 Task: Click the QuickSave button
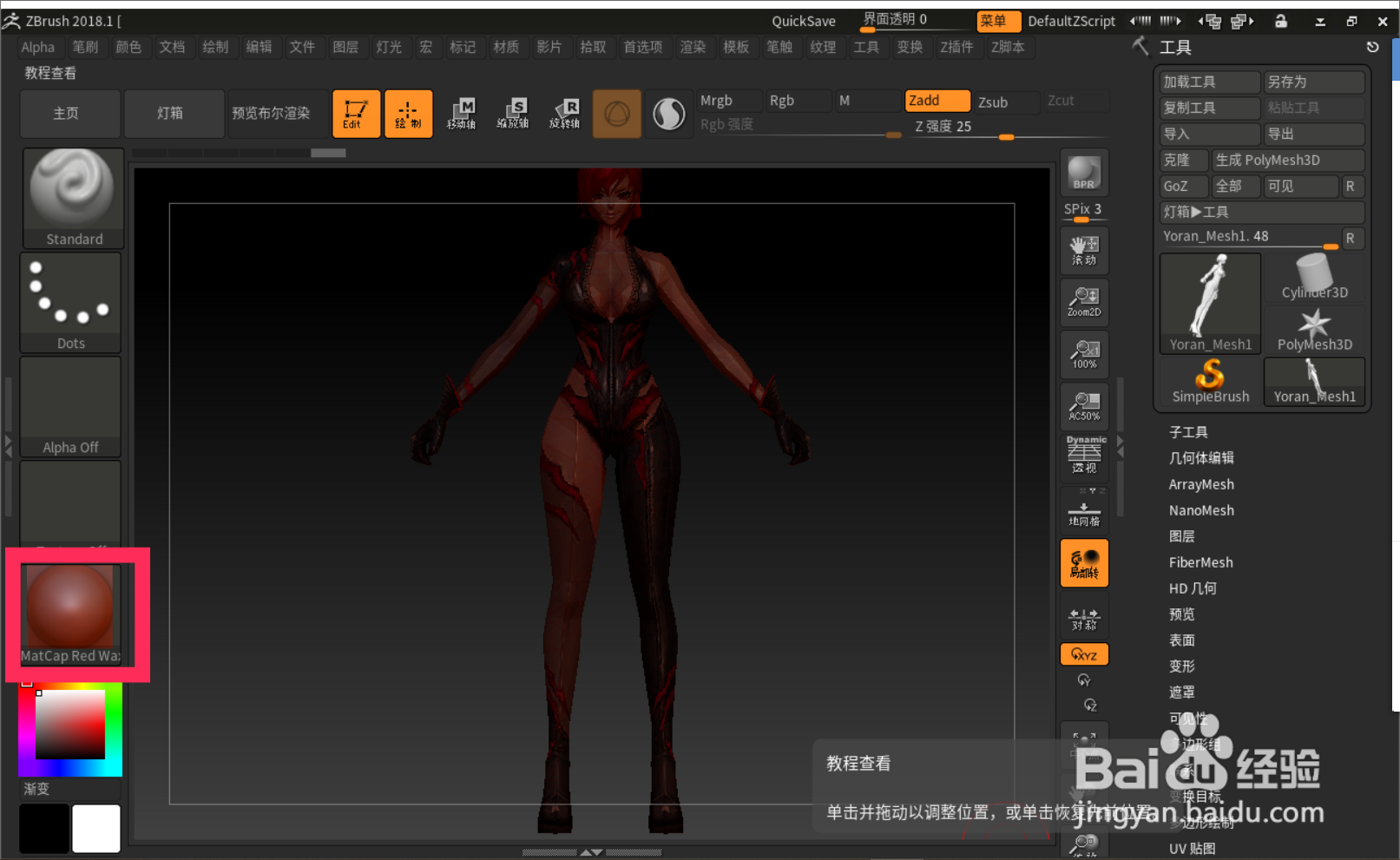tap(804, 21)
